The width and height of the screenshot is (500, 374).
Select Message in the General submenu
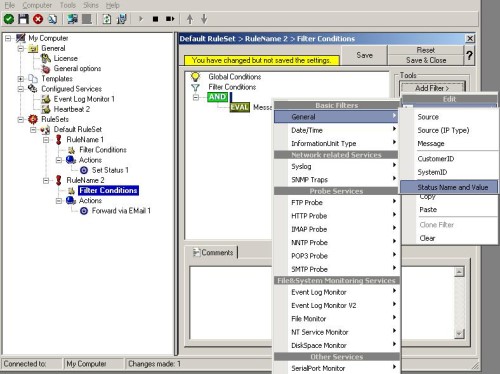(x=449, y=144)
